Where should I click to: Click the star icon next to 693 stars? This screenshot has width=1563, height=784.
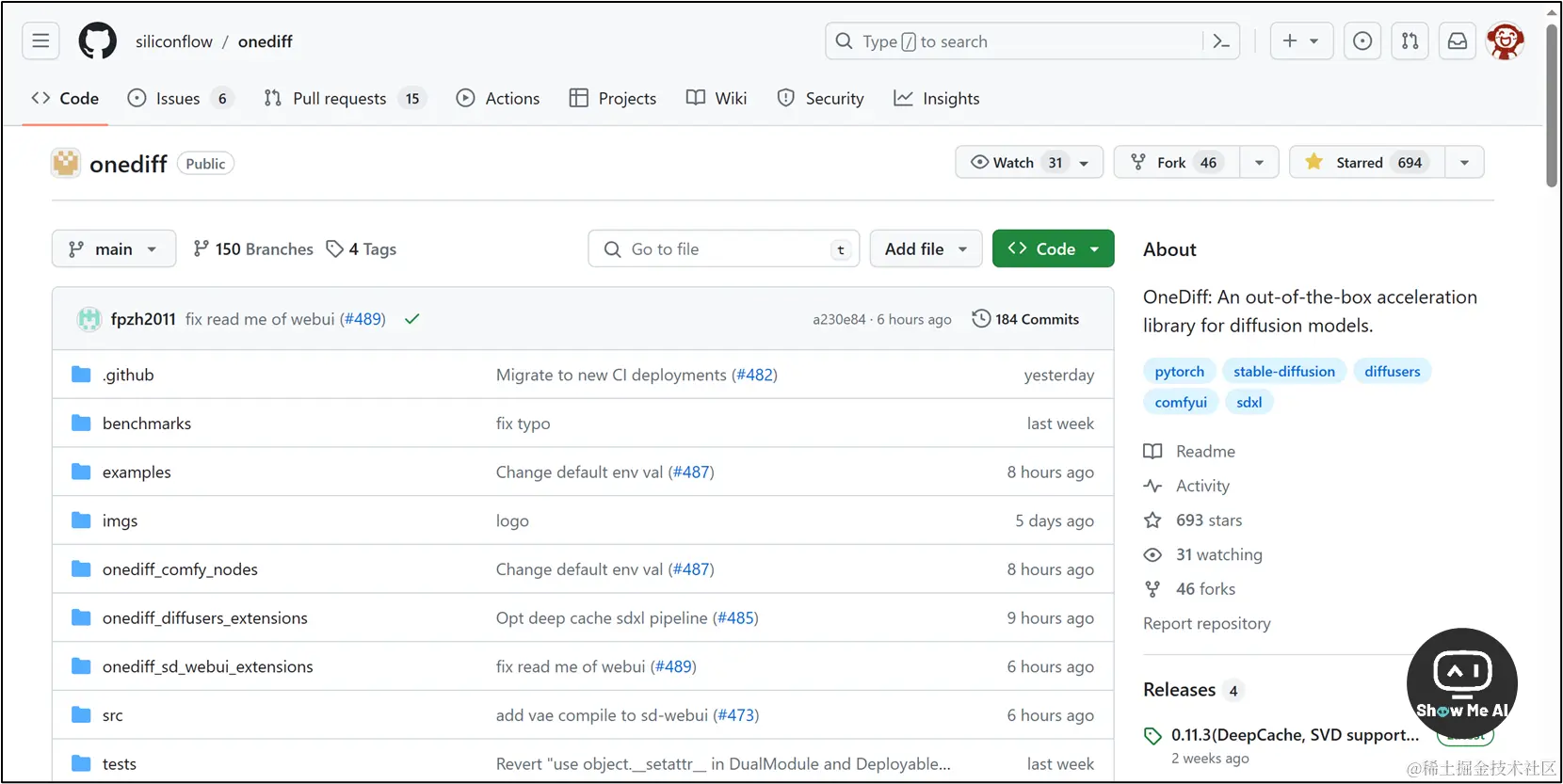click(x=1152, y=520)
